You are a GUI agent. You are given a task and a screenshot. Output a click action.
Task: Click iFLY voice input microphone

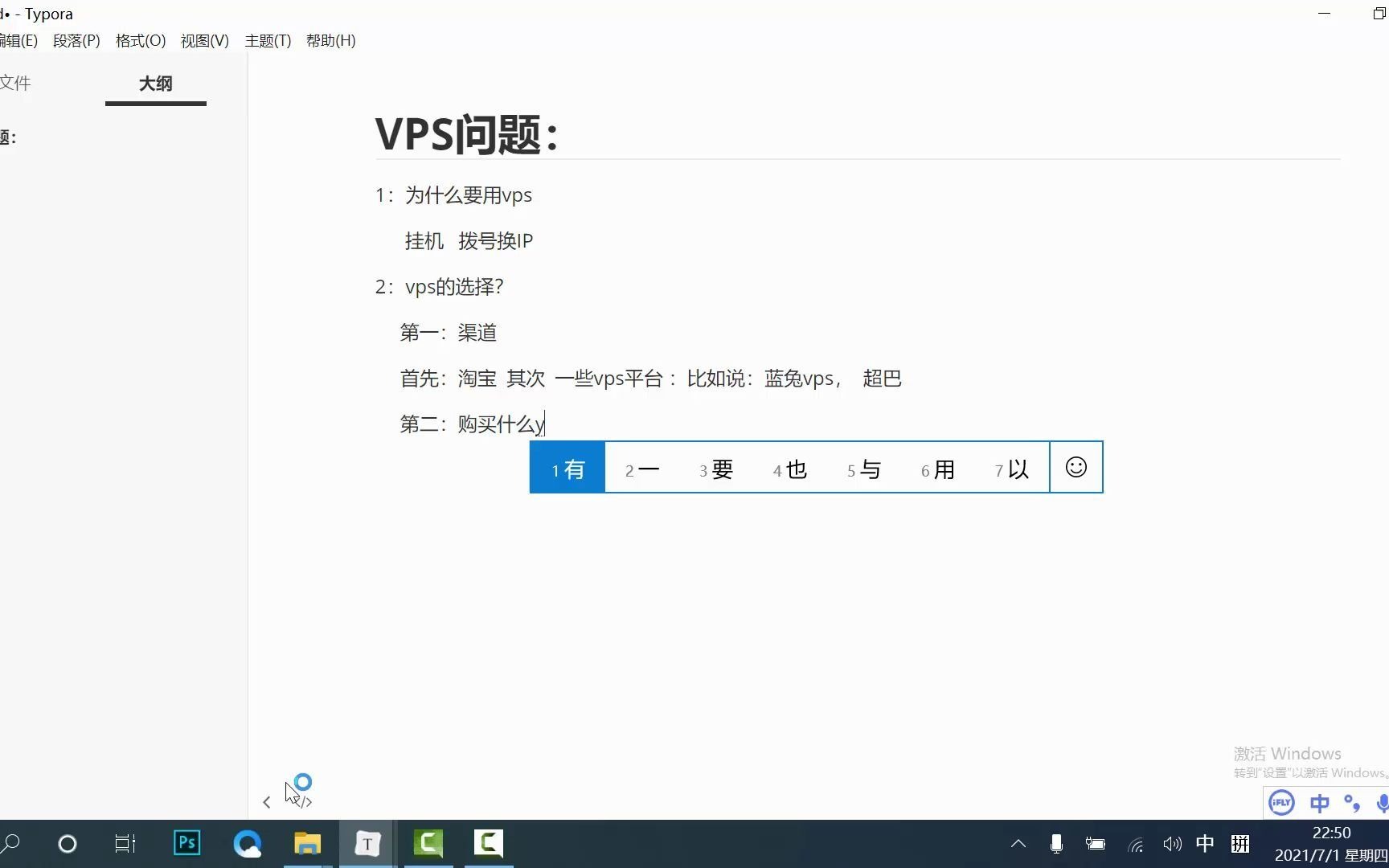(x=1383, y=803)
